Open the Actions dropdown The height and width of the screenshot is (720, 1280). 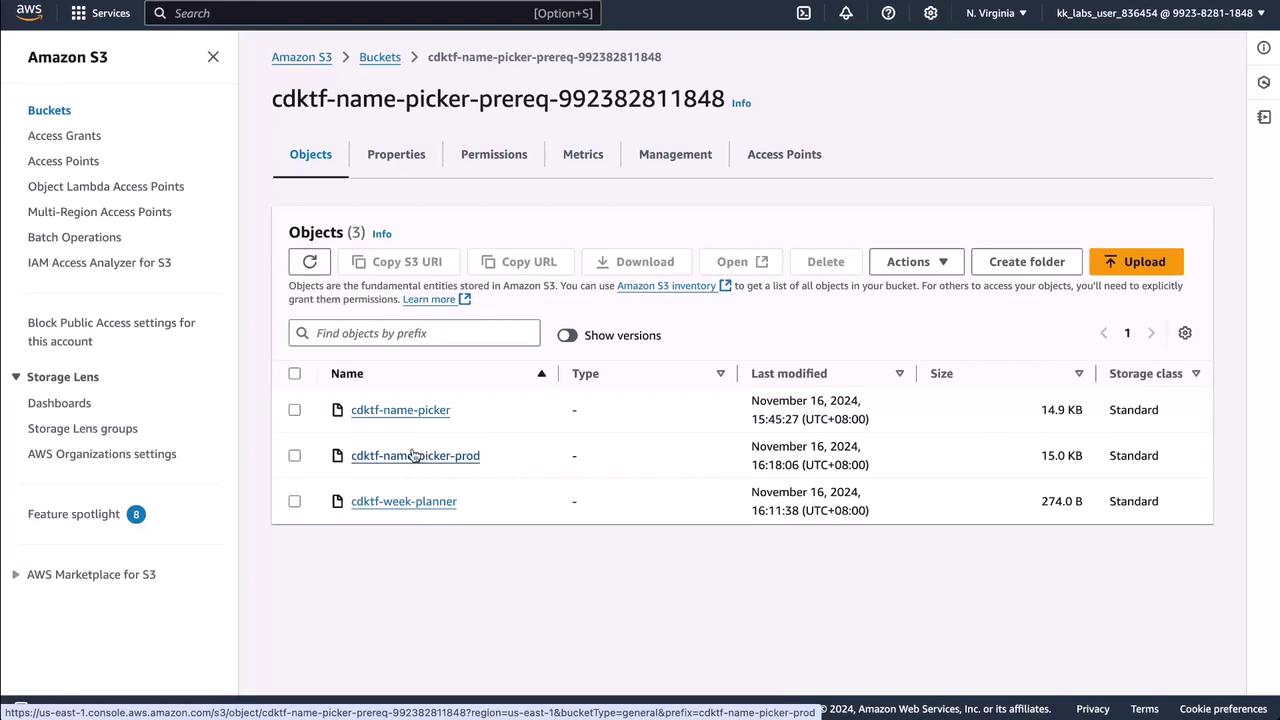[917, 262]
